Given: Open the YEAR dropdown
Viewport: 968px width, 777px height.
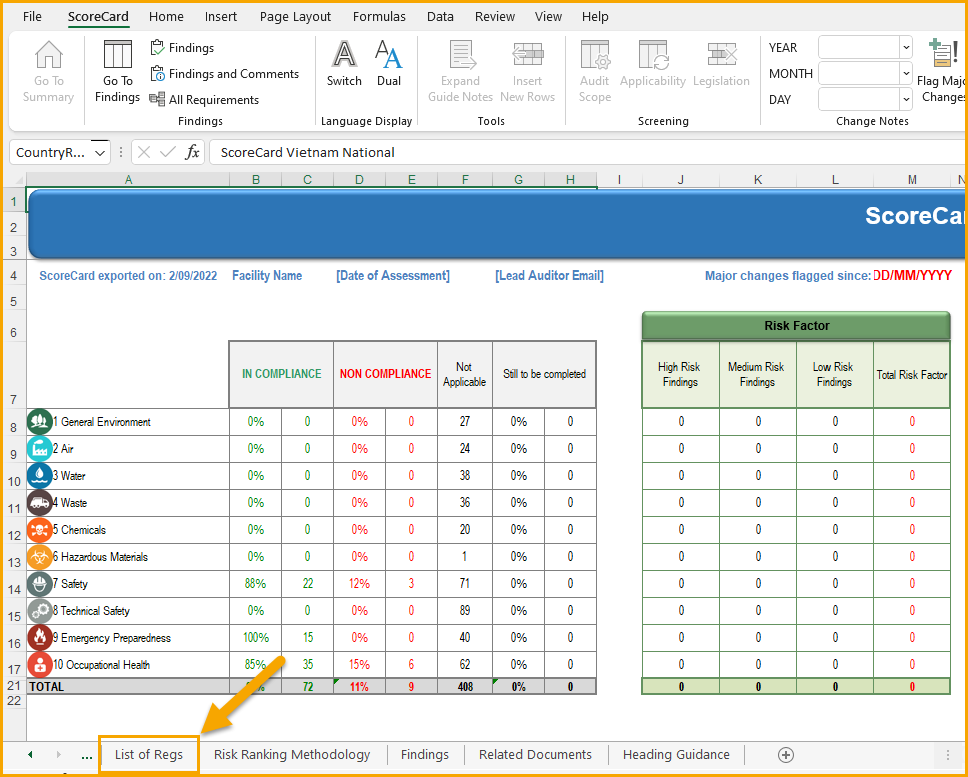Looking at the screenshot, I should click(x=906, y=48).
